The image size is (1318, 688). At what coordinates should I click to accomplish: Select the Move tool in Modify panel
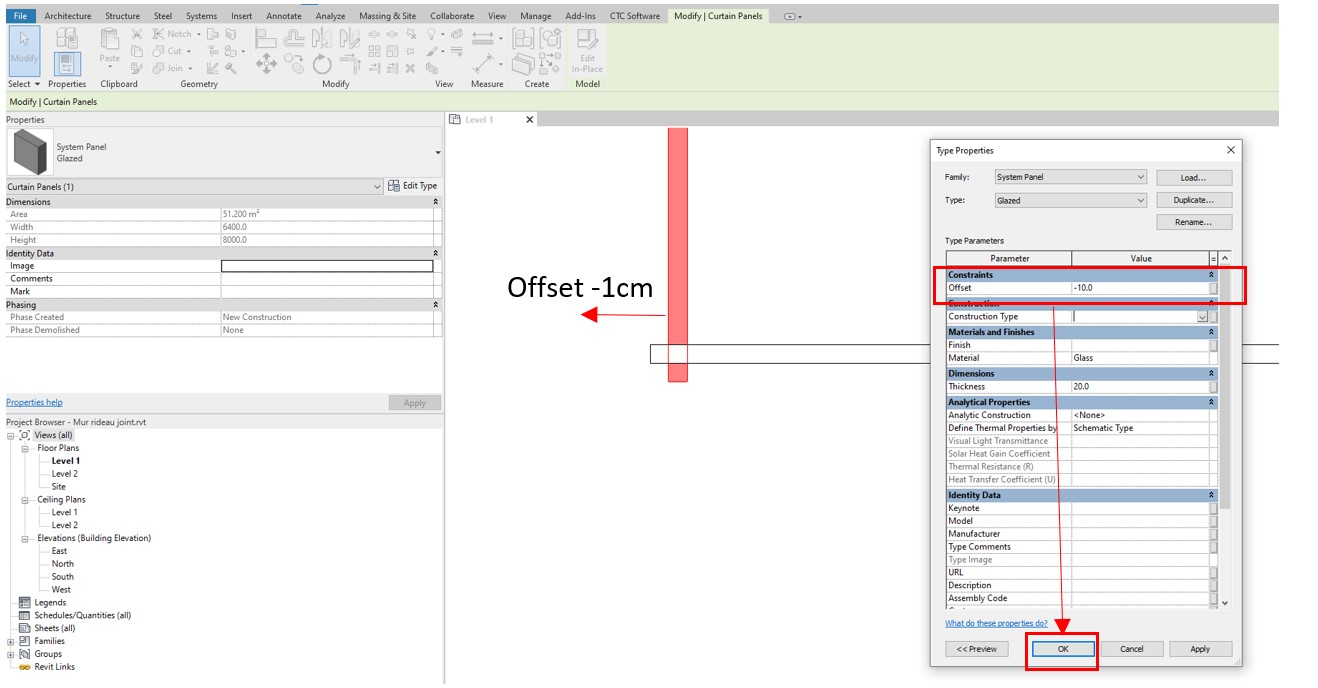point(267,65)
